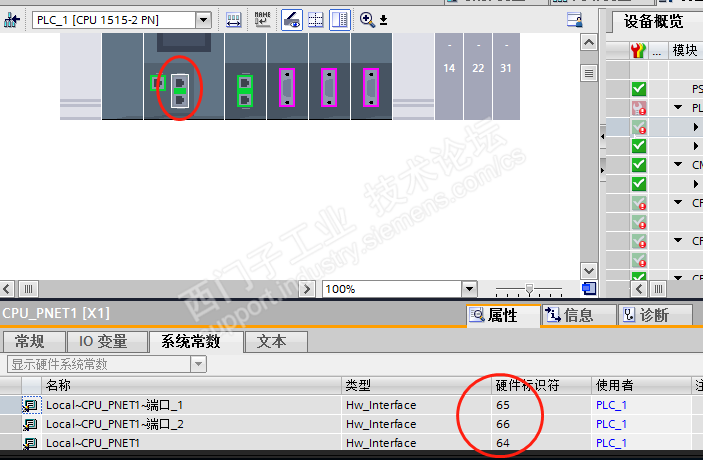The image size is (703, 460).
Task: Click the far-right device view toolbar icon
Action: point(574,20)
